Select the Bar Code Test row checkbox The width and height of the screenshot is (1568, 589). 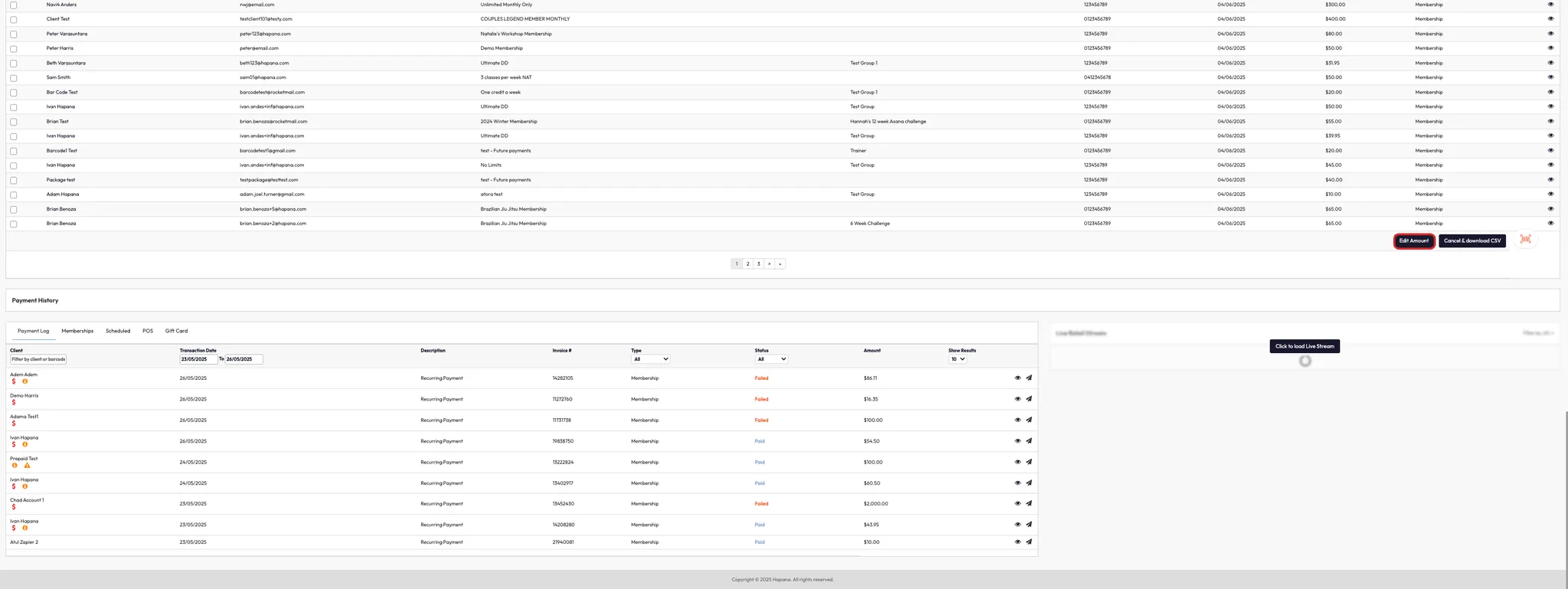pyautogui.click(x=14, y=93)
